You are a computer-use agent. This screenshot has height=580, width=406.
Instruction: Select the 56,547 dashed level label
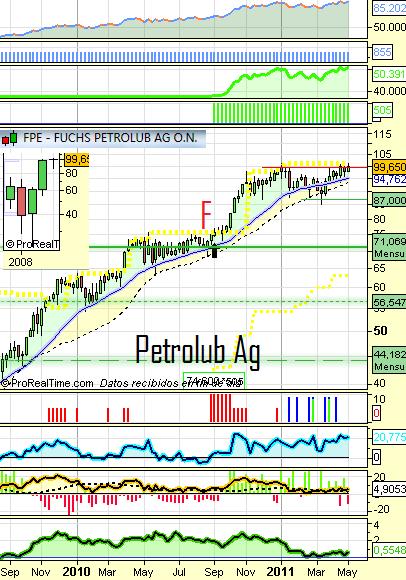pyautogui.click(x=389, y=302)
